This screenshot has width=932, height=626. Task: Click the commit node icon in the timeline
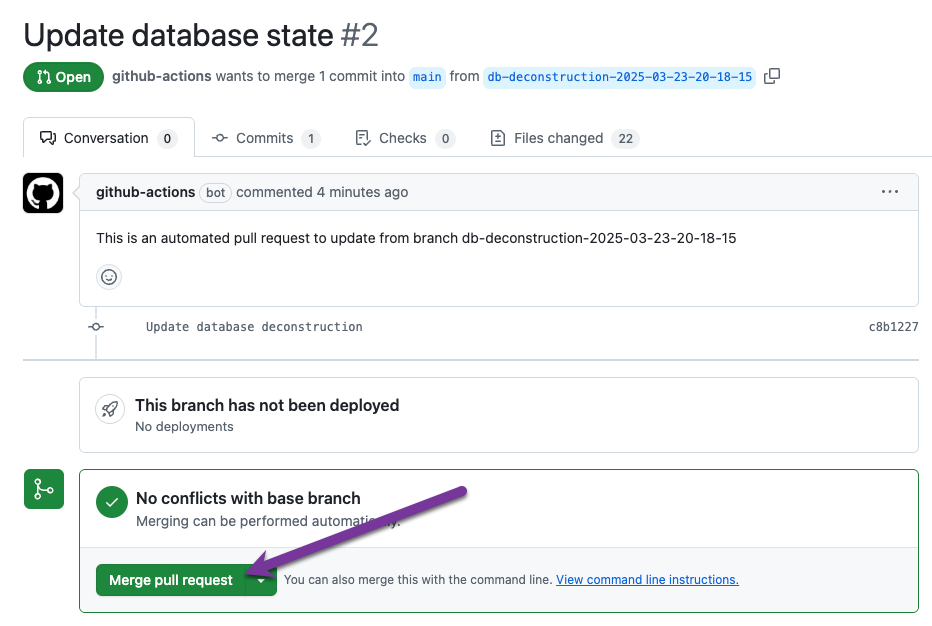click(96, 326)
